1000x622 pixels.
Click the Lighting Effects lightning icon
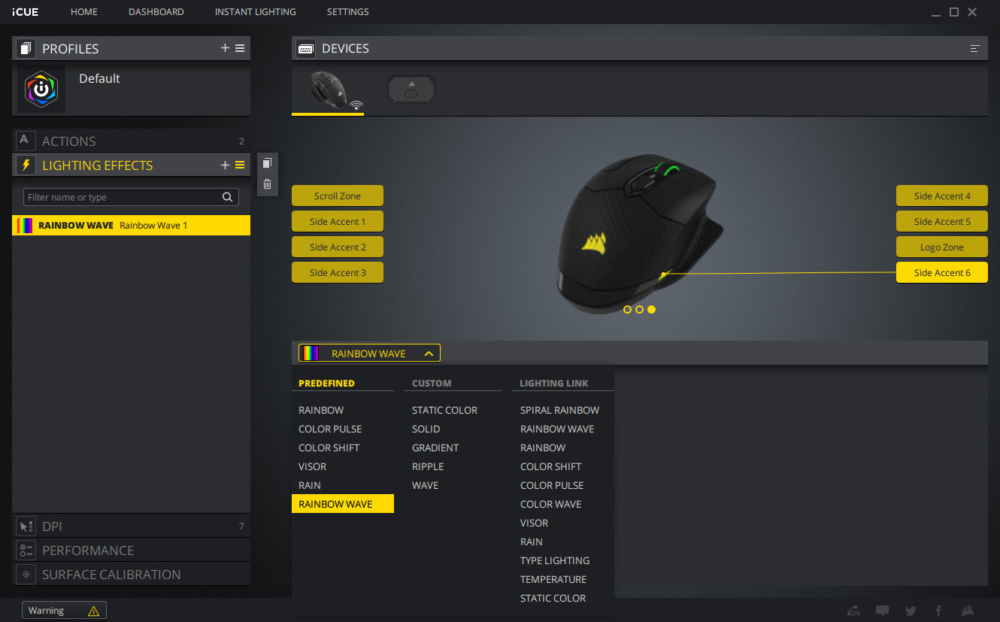click(x=26, y=165)
